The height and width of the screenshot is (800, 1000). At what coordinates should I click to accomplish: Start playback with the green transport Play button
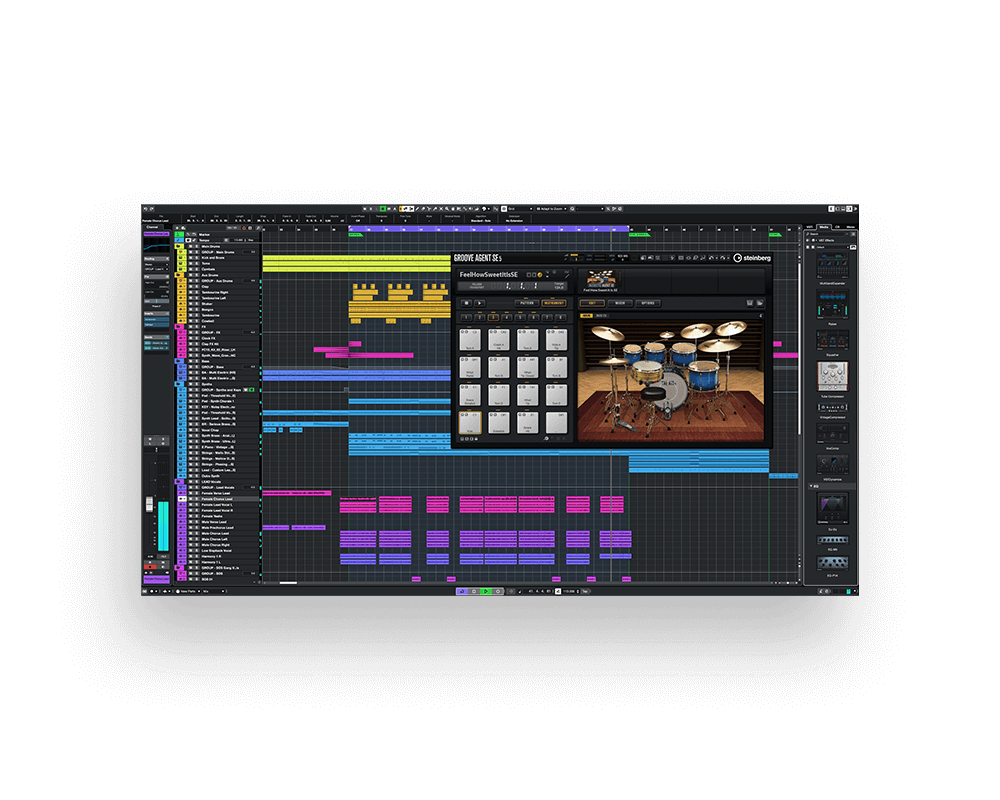click(x=486, y=591)
